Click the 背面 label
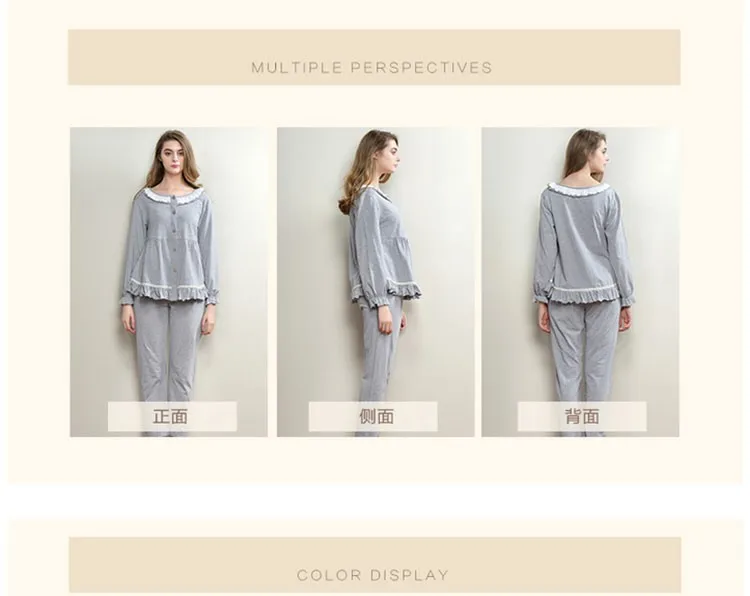This screenshot has height=596, width=750. 582,417
